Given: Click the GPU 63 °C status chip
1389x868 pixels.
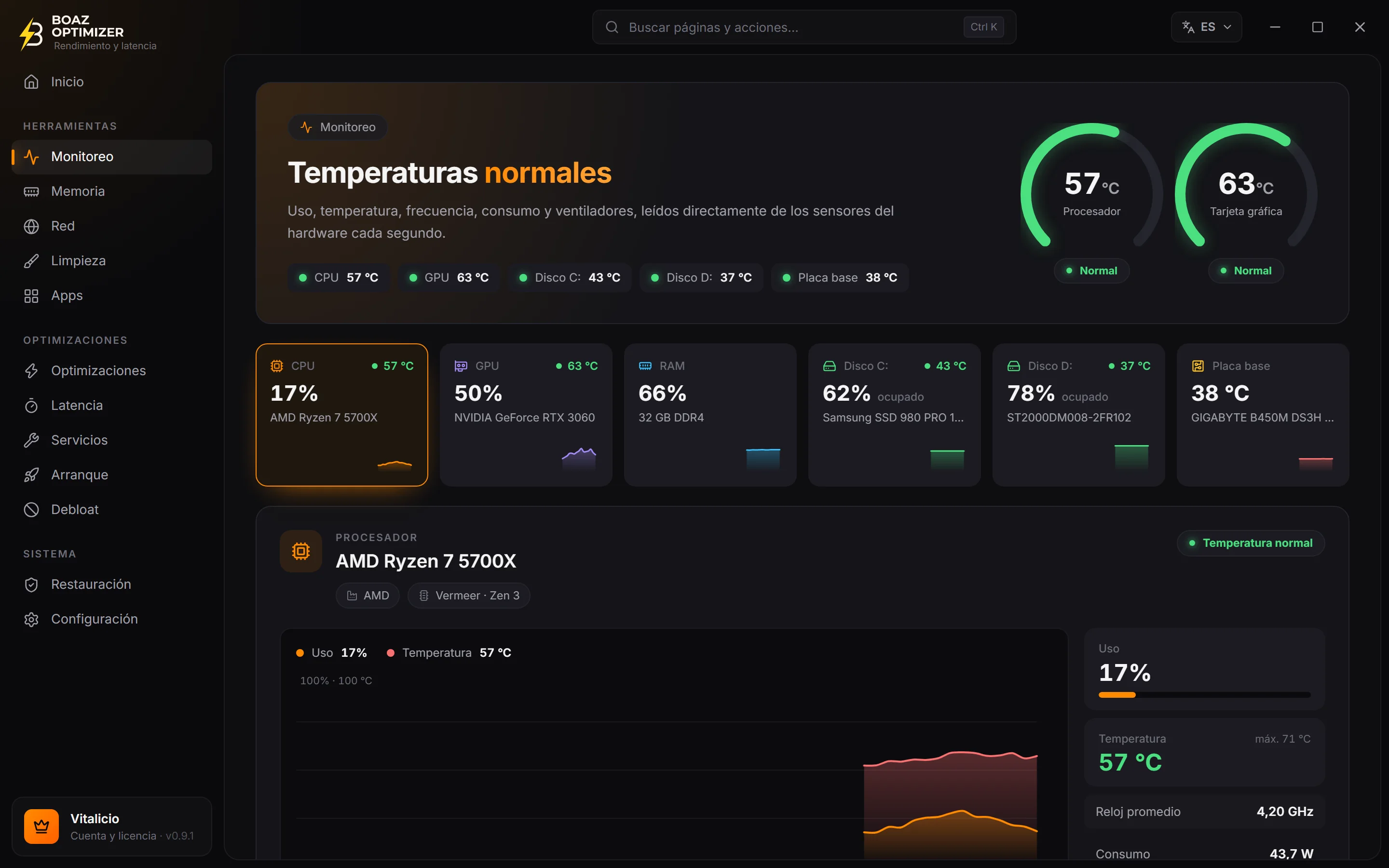Looking at the screenshot, I should coord(449,278).
